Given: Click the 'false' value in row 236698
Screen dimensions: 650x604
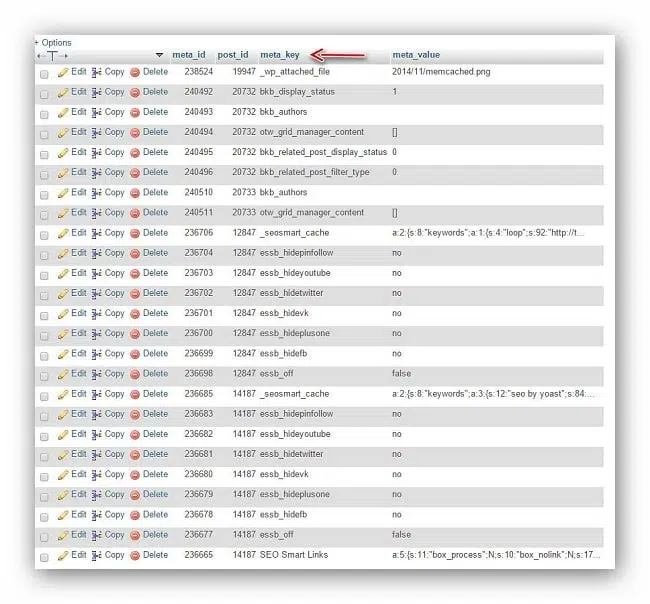Looking at the screenshot, I should (401, 374).
